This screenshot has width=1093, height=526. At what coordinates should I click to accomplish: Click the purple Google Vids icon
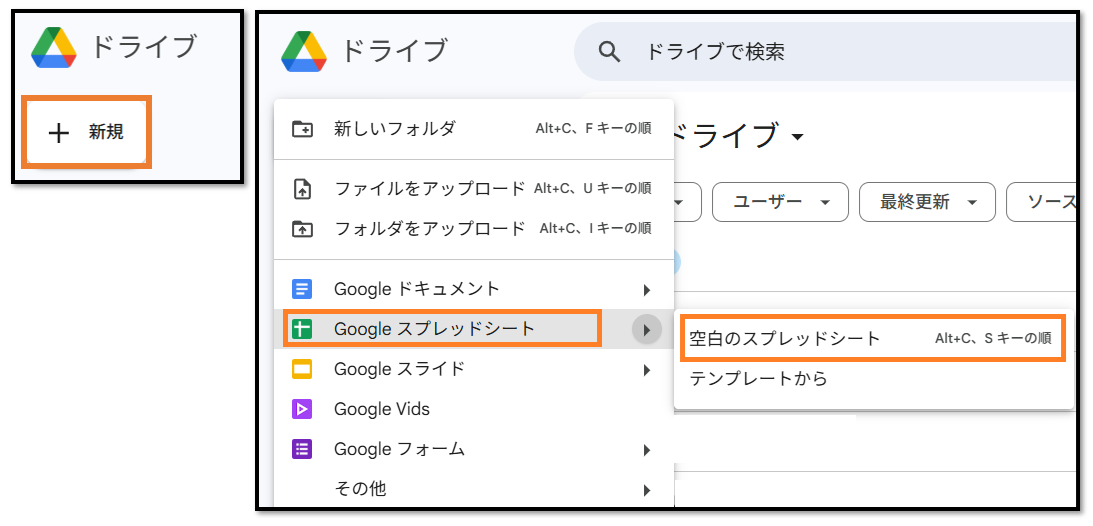pyautogui.click(x=302, y=409)
